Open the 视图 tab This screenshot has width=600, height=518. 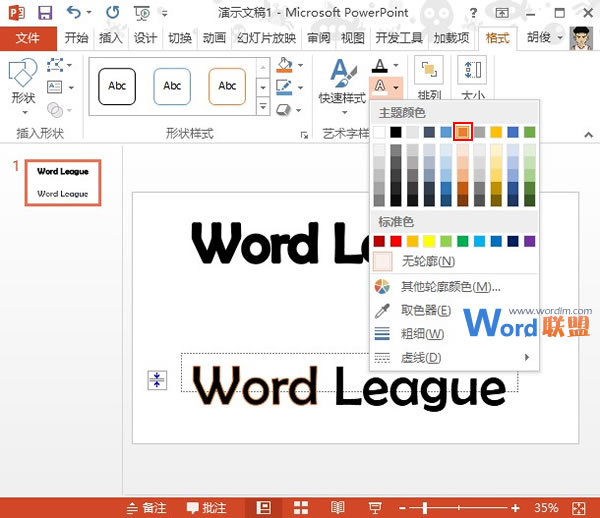tap(352, 38)
